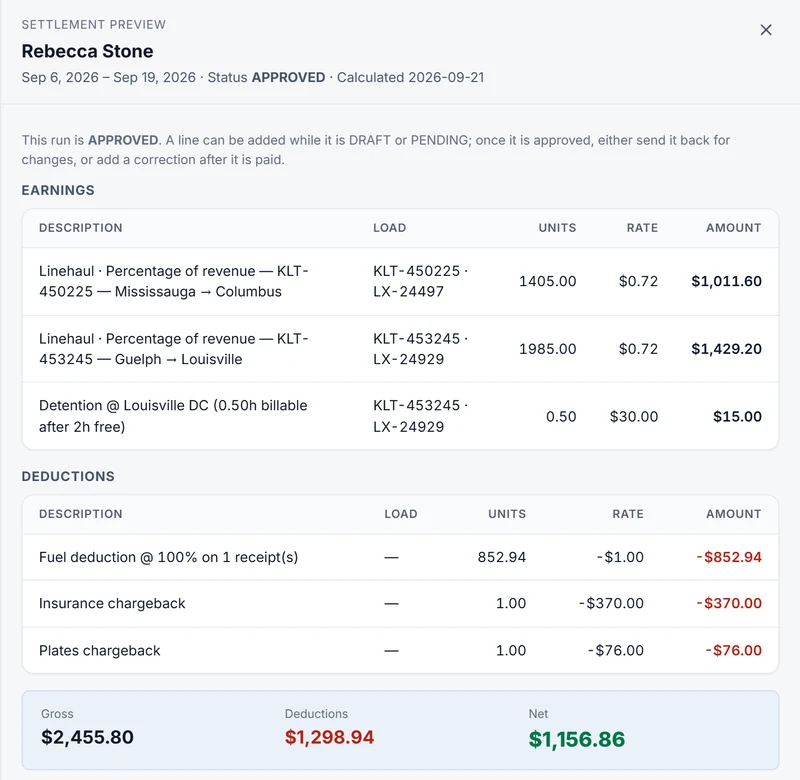Click the Net total $1,156.86
800x780 pixels.
pyautogui.click(x=577, y=739)
